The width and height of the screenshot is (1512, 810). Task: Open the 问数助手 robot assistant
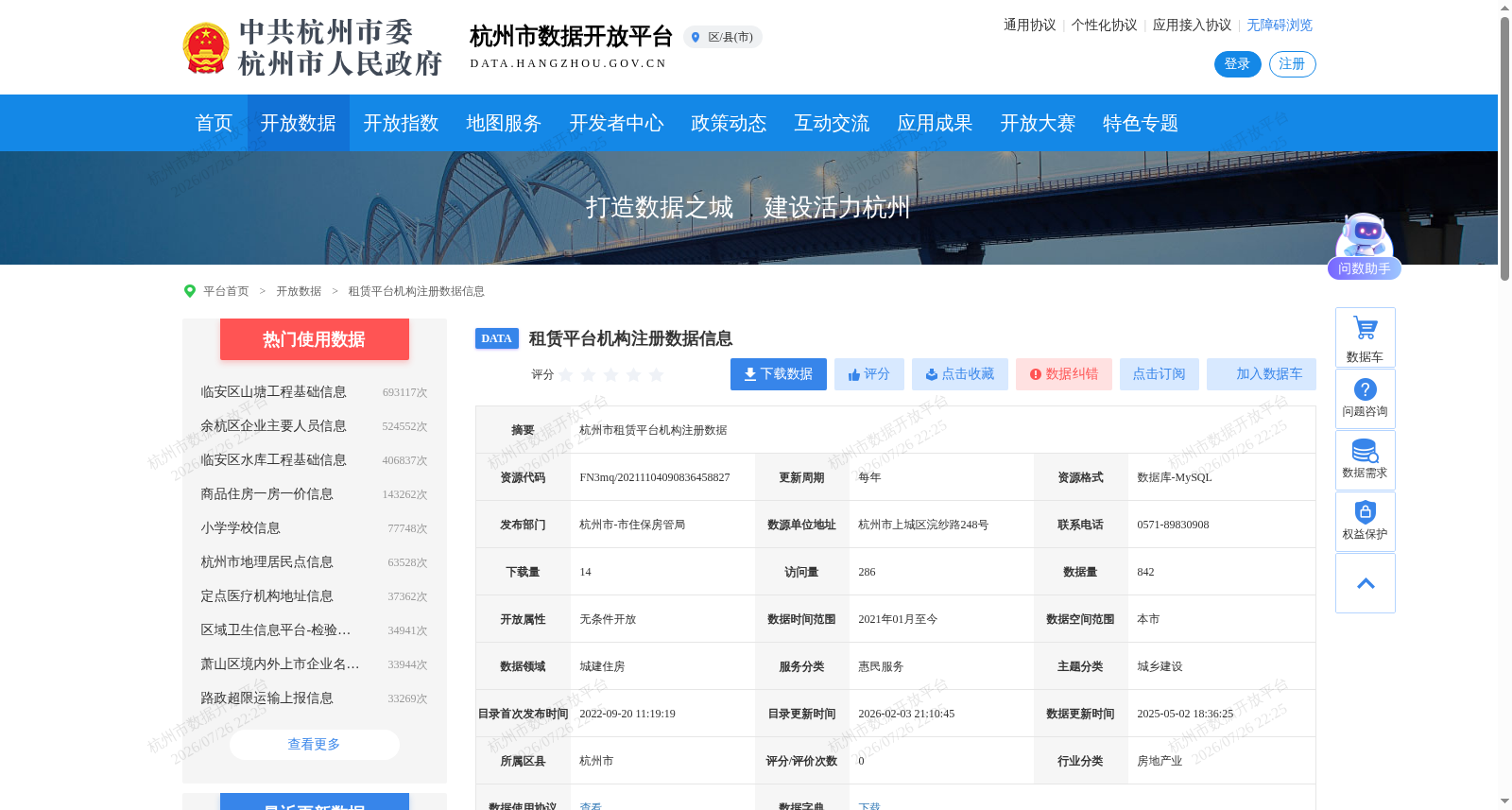(1364, 246)
